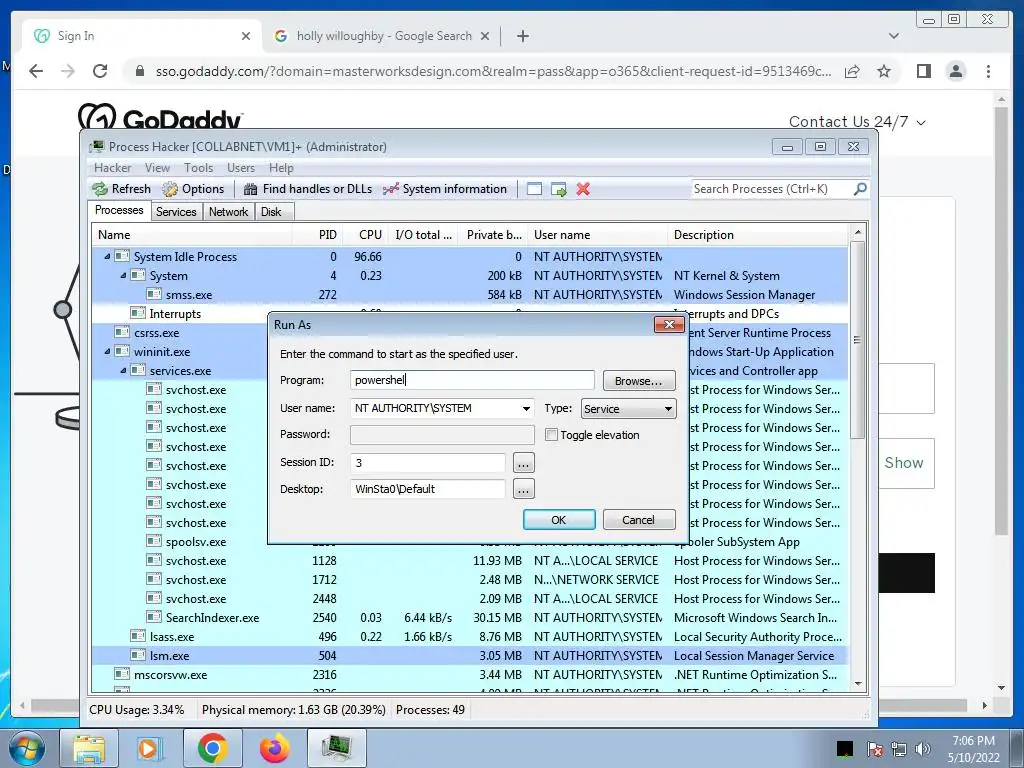This screenshot has width=1024, height=768.
Task: Launch Windows Media Player from the taskbar
Action: tap(149, 748)
